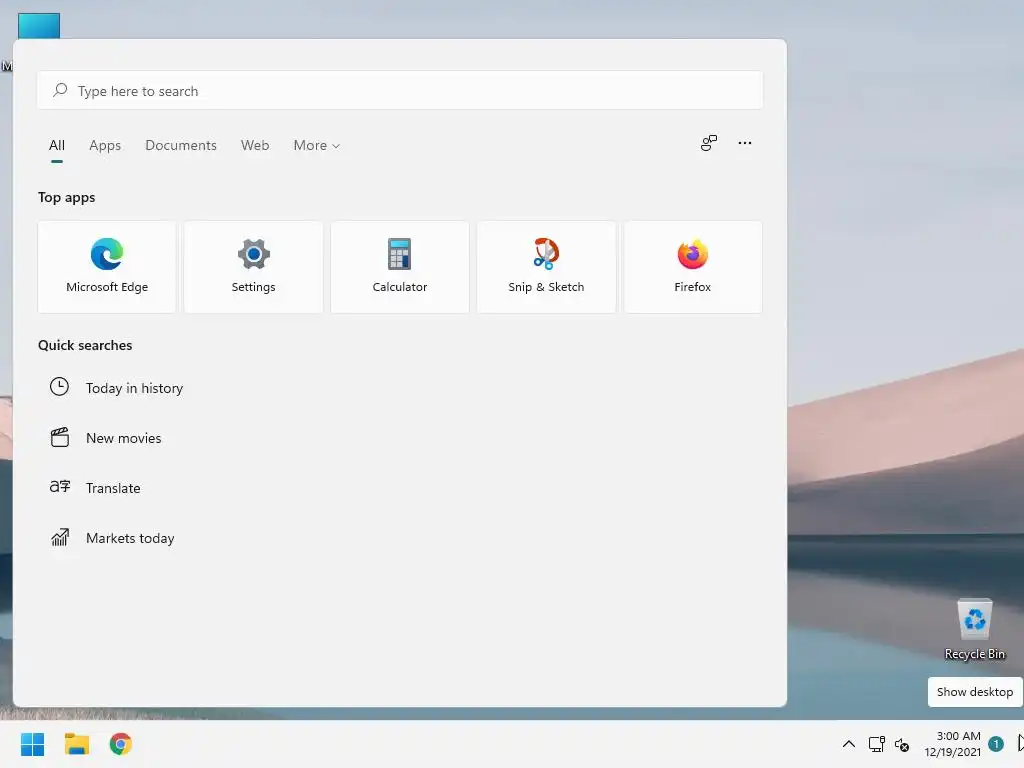Image resolution: width=1024 pixels, height=768 pixels.
Task: Open Recycle Bin on the desktop
Action: (974, 629)
